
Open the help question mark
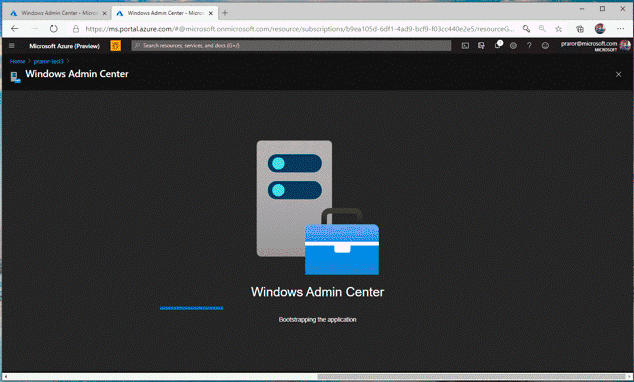click(x=529, y=46)
